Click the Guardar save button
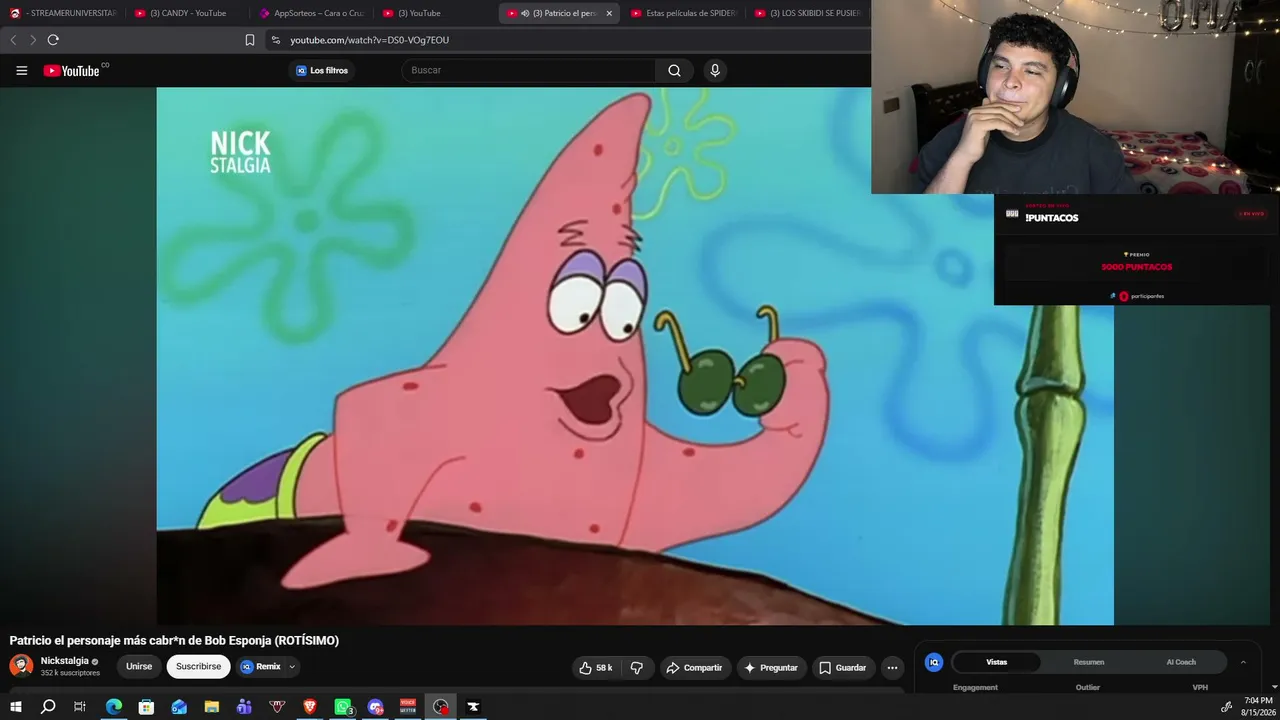 click(x=843, y=668)
